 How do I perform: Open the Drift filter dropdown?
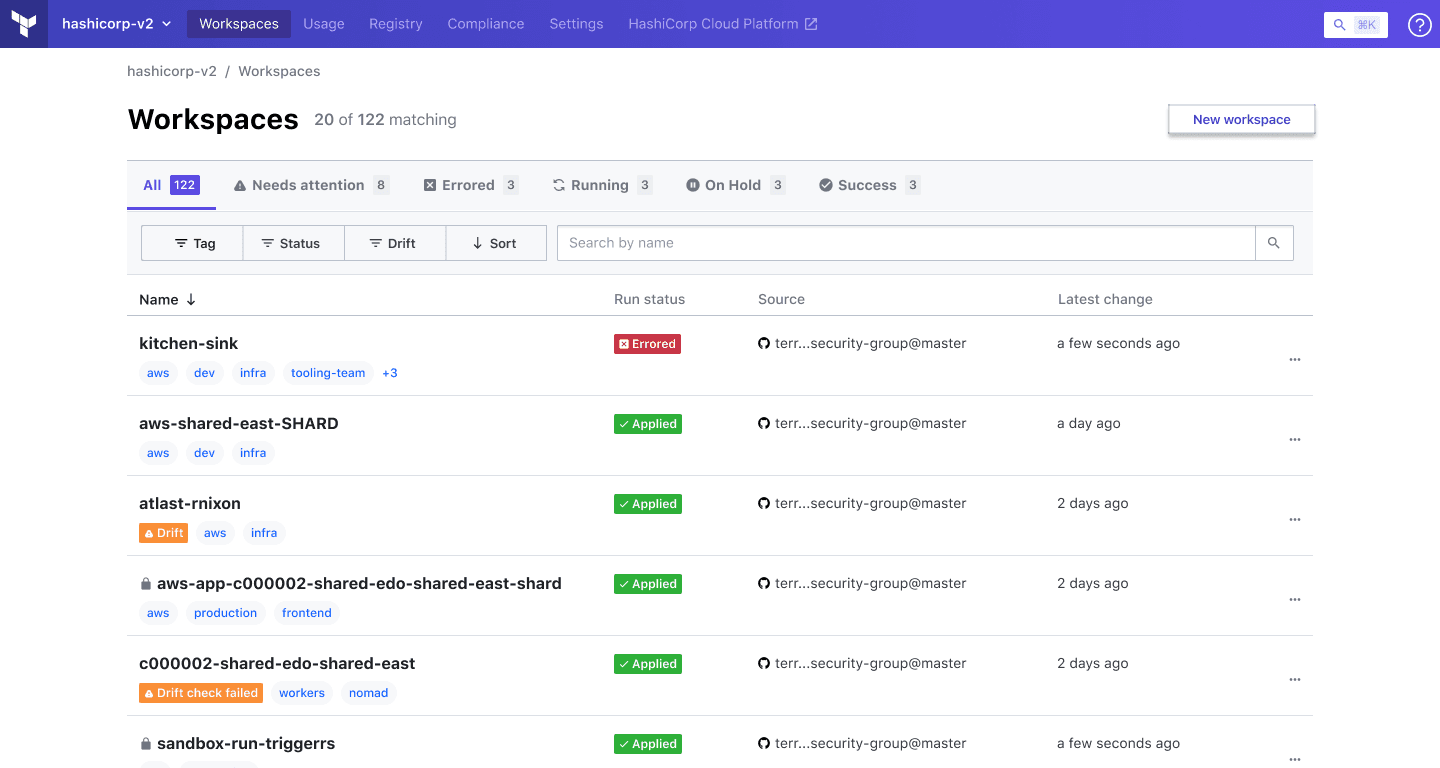[x=395, y=243]
